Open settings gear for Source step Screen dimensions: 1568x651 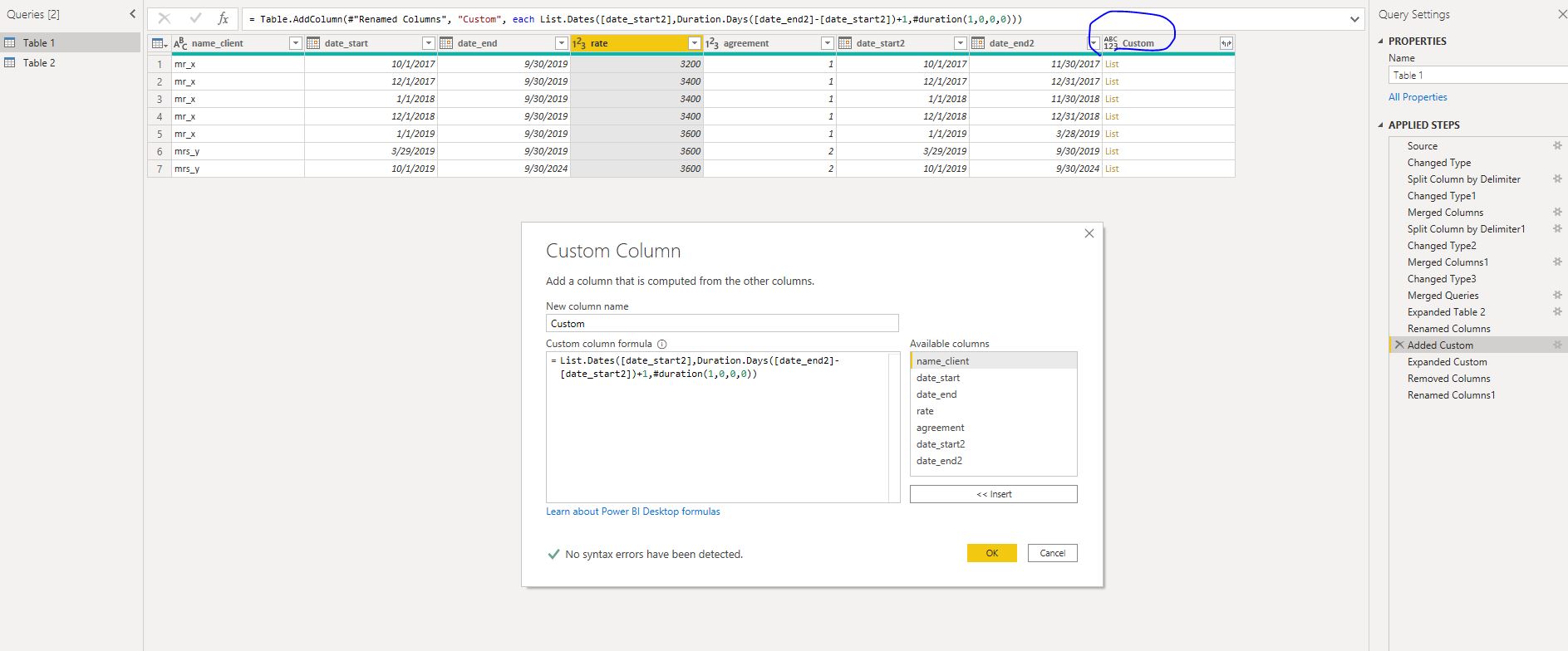click(x=1557, y=145)
